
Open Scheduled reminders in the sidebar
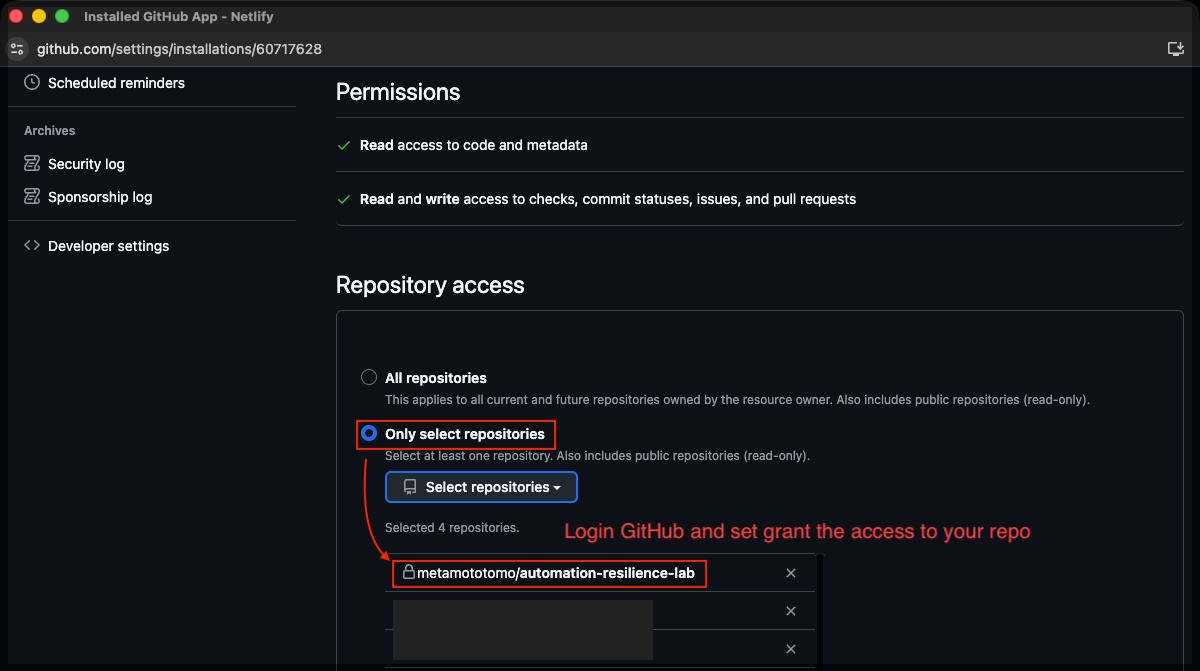[116, 83]
